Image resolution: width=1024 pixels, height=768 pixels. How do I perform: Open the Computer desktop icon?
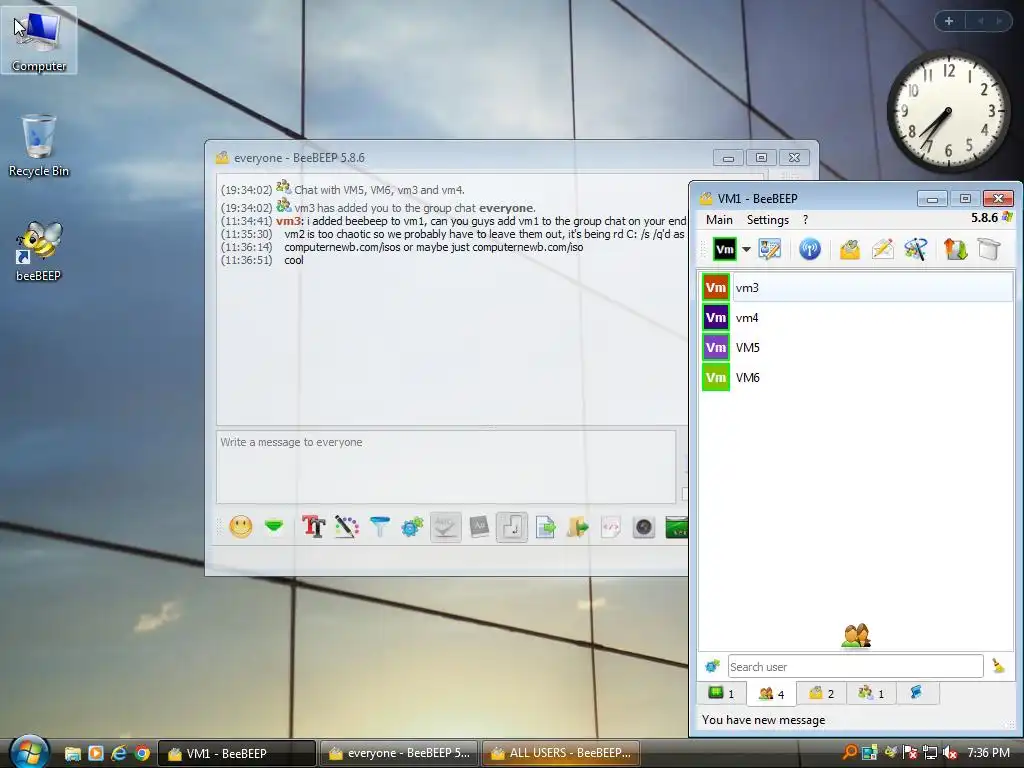(x=39, y=40)
